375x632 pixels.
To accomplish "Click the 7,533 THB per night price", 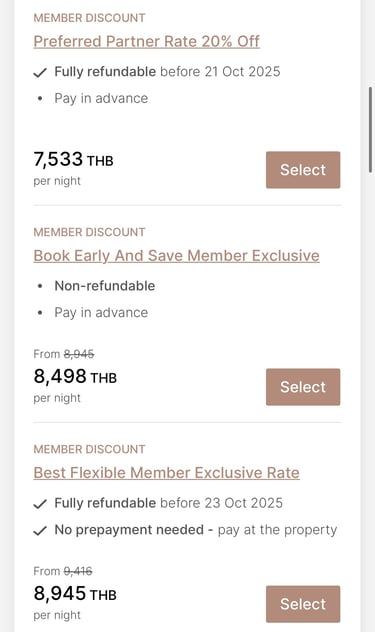I will click(73, 160).
